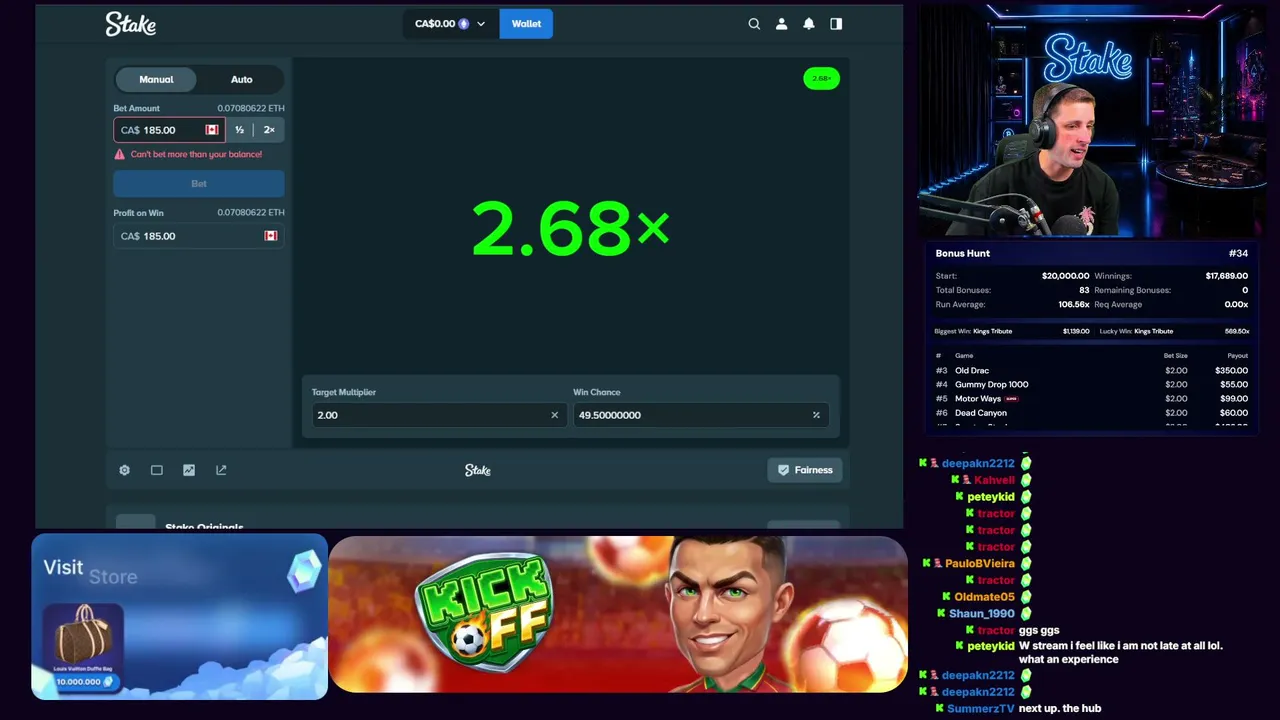The image size is (1280, 720).
Task: Click the Bonus Hunt title
Action: click(962, 253)
